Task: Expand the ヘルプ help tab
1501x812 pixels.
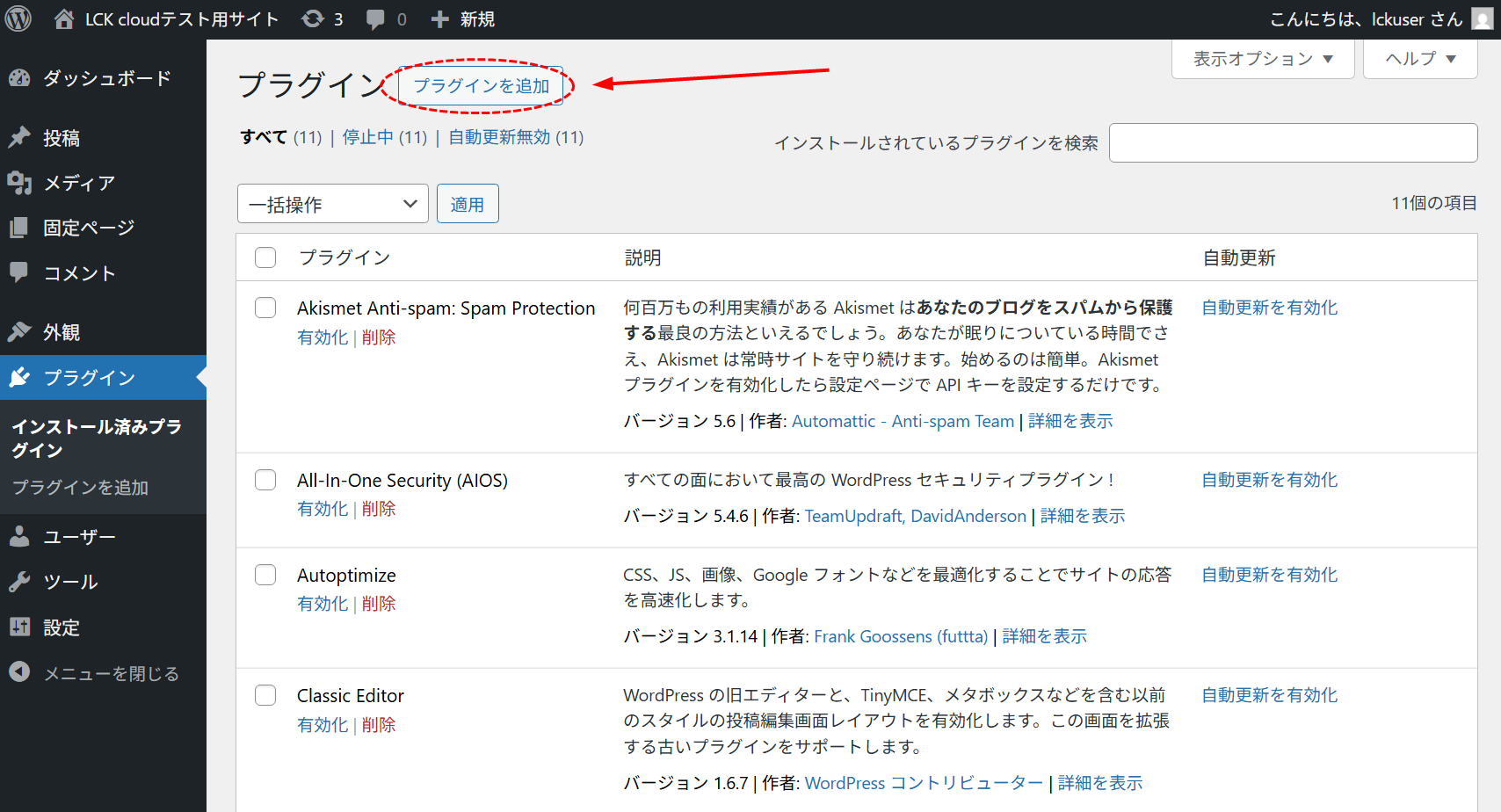Action: tap(1419, 59)
